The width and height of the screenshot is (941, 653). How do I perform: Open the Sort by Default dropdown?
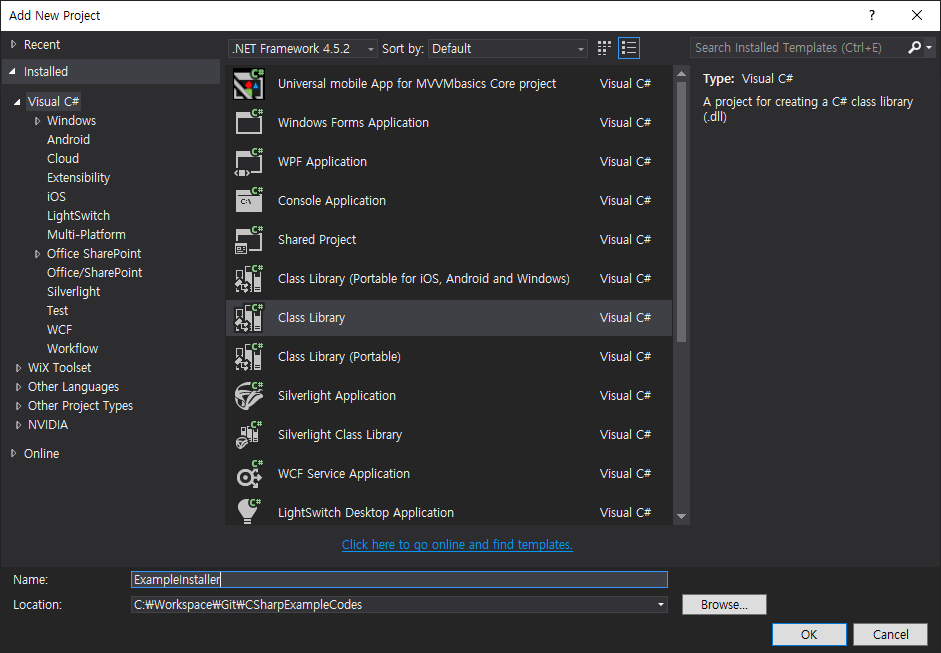pyautogui.click(x=508, y=49)
